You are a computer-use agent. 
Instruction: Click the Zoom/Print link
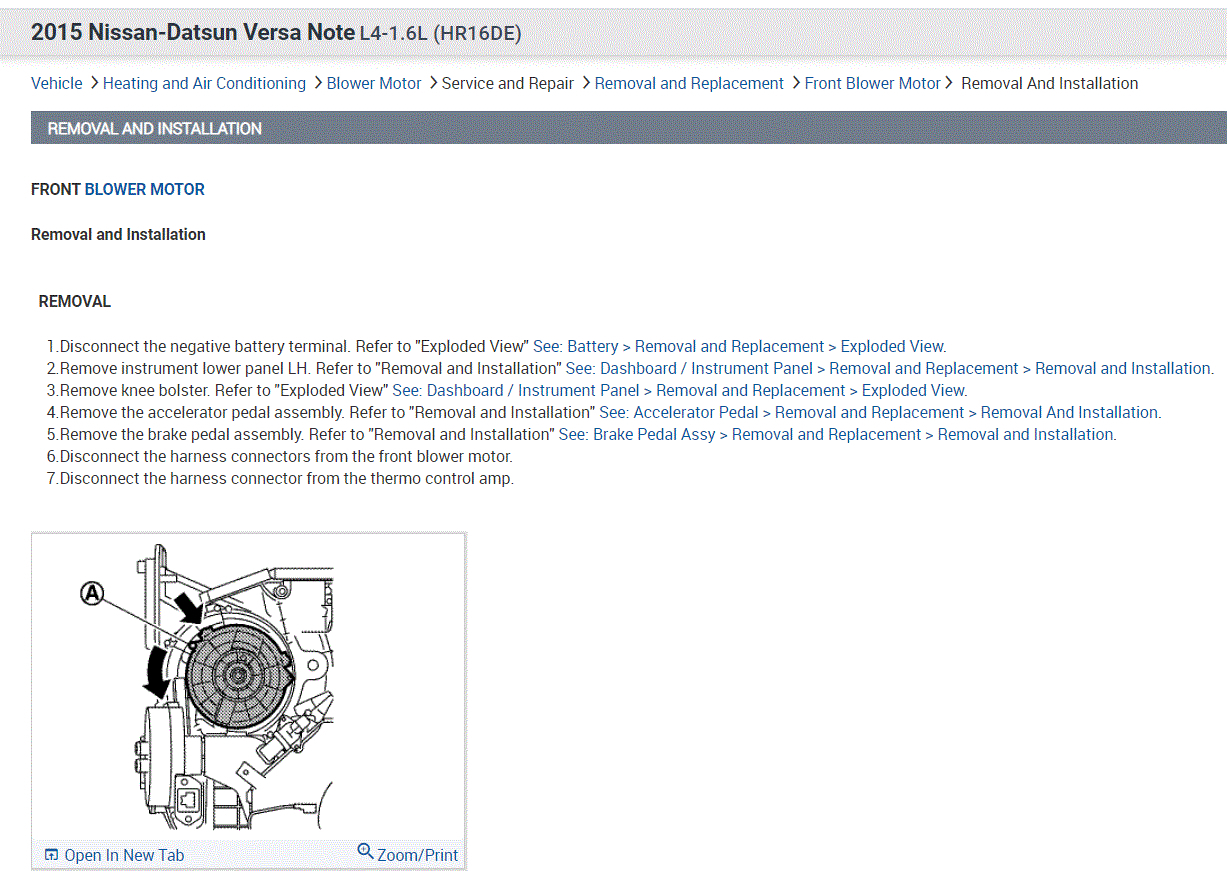point(417,855)
